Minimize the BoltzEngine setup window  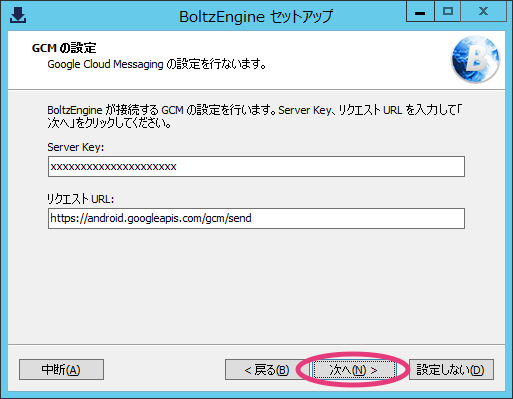pos(420,12)
